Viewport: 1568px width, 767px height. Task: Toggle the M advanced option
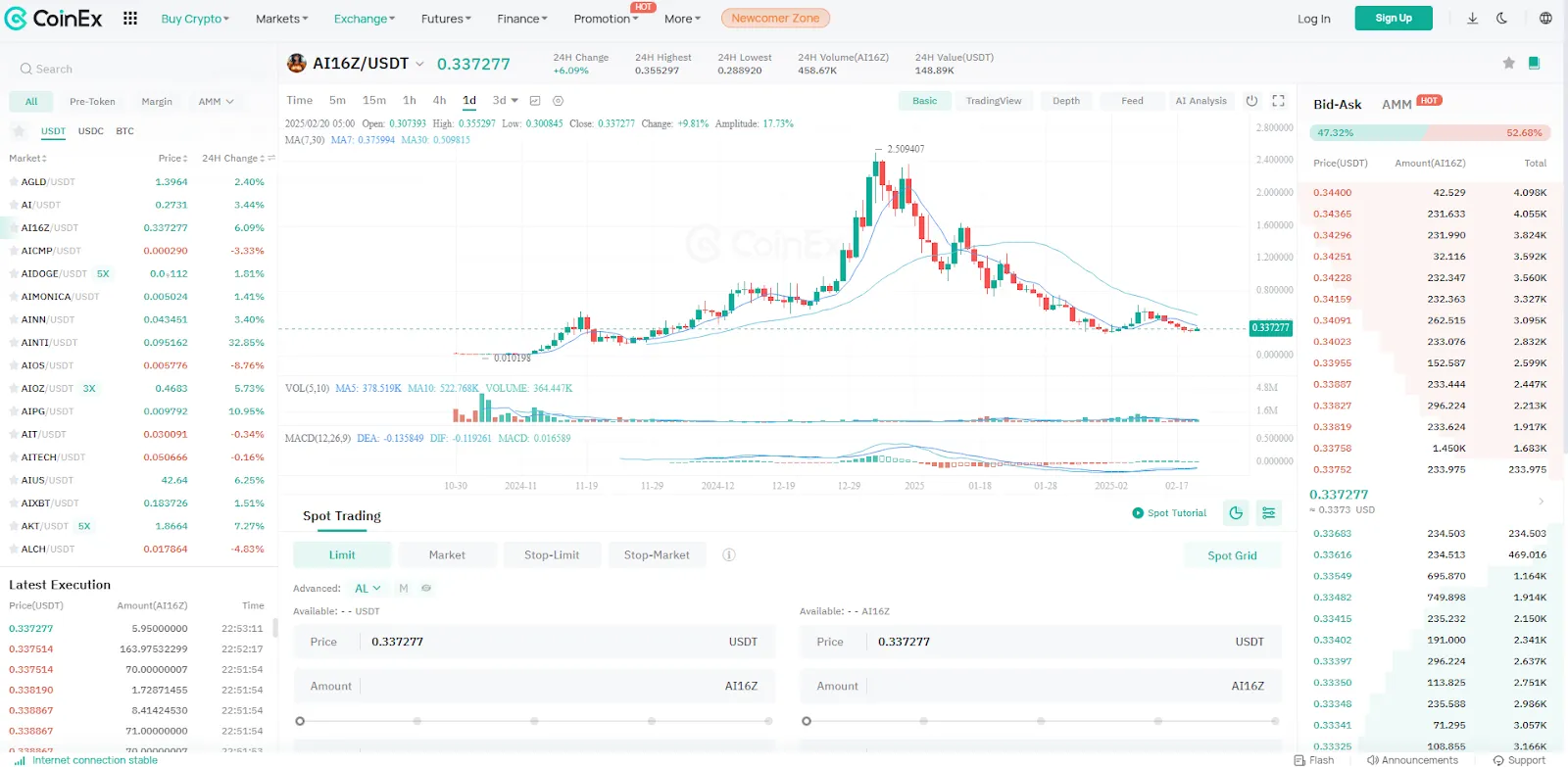[x=403, y=589]
